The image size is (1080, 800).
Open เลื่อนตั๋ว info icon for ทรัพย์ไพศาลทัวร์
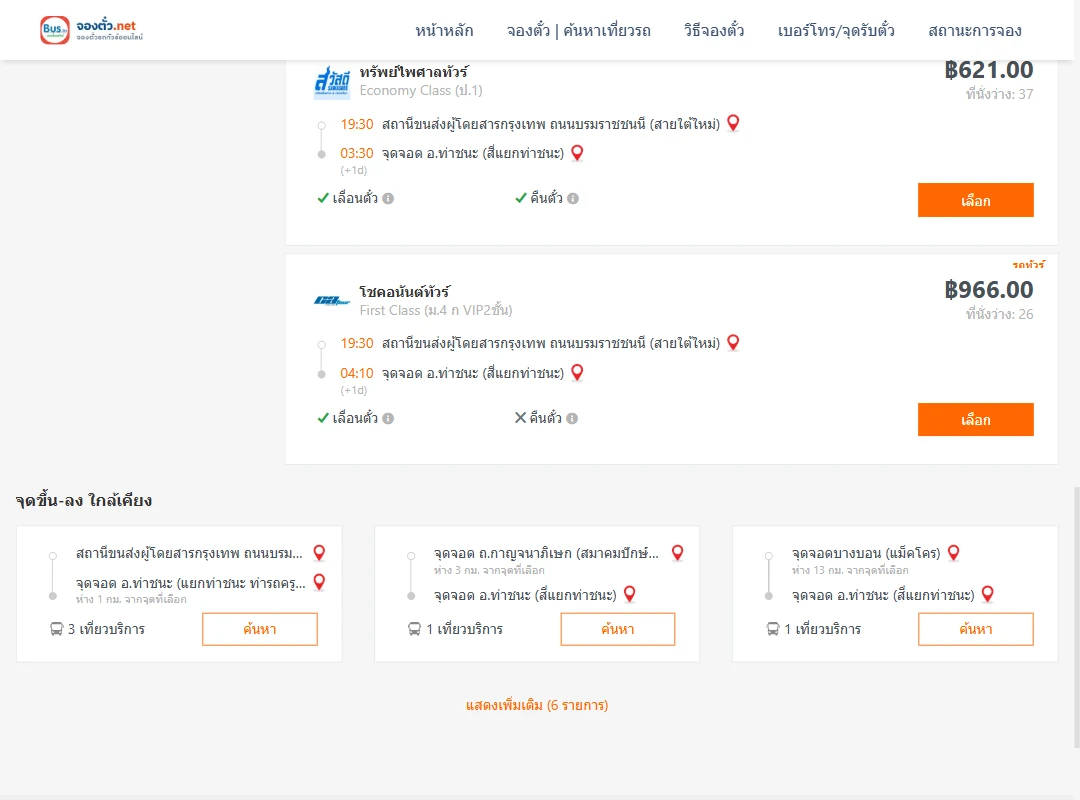coord(388,198)
